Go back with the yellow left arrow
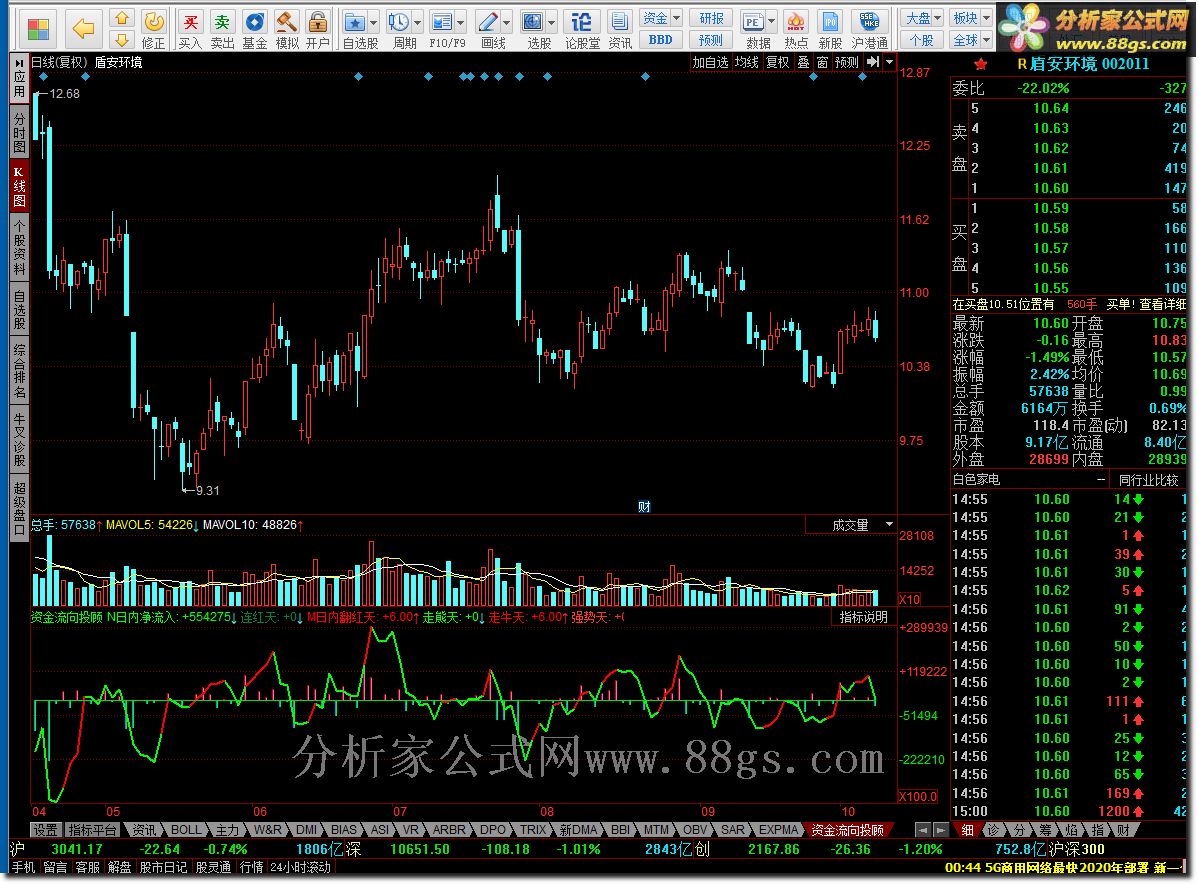 (83, 29)
